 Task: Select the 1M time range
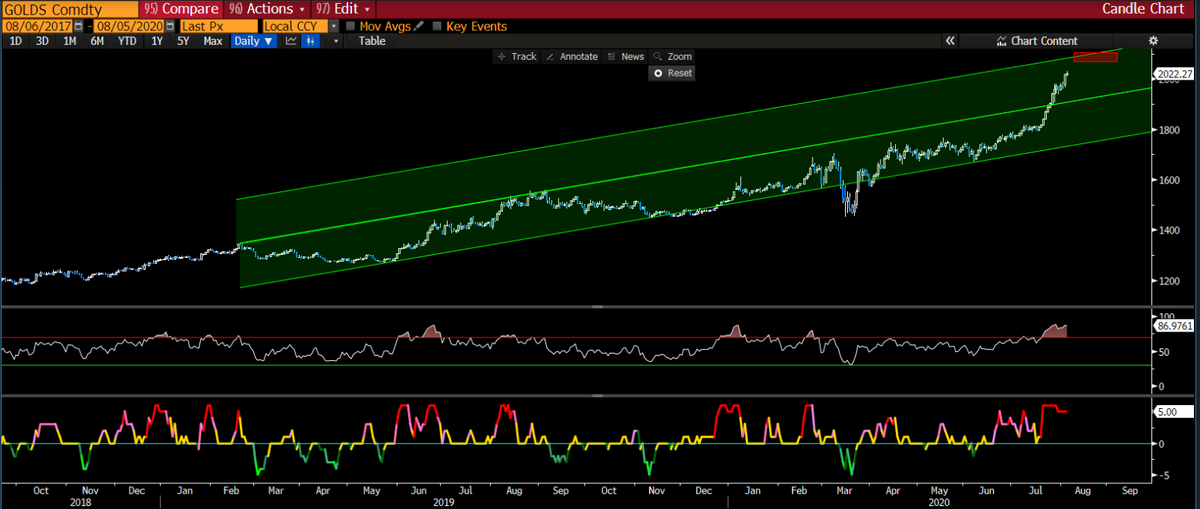[70, 41]
